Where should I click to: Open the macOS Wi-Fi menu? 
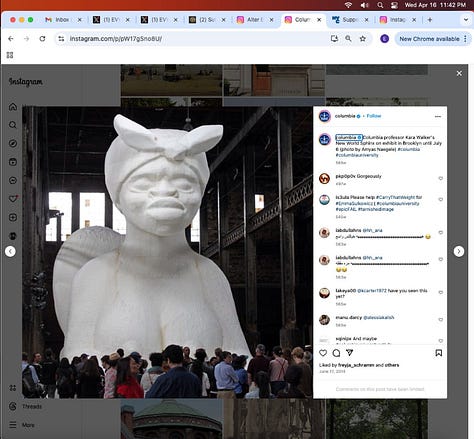point(348,5)
